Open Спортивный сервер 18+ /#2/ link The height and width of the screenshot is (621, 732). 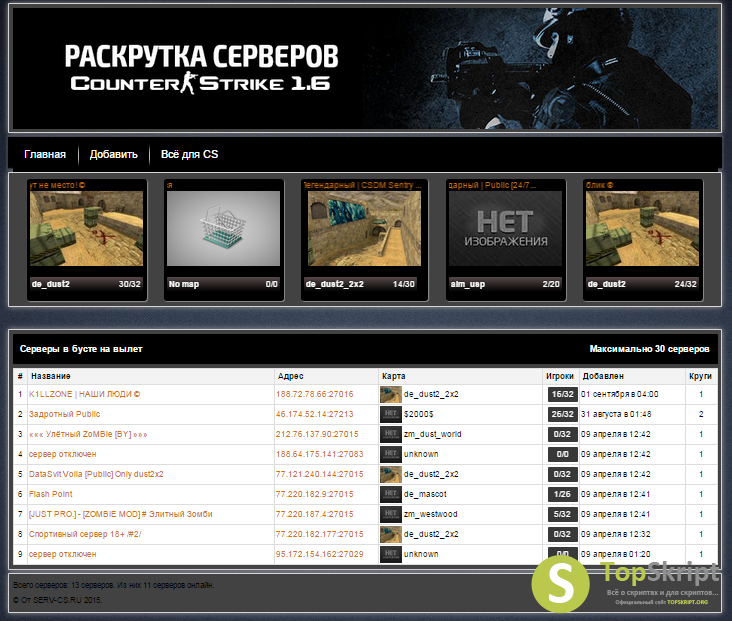[x=85, y=534]
